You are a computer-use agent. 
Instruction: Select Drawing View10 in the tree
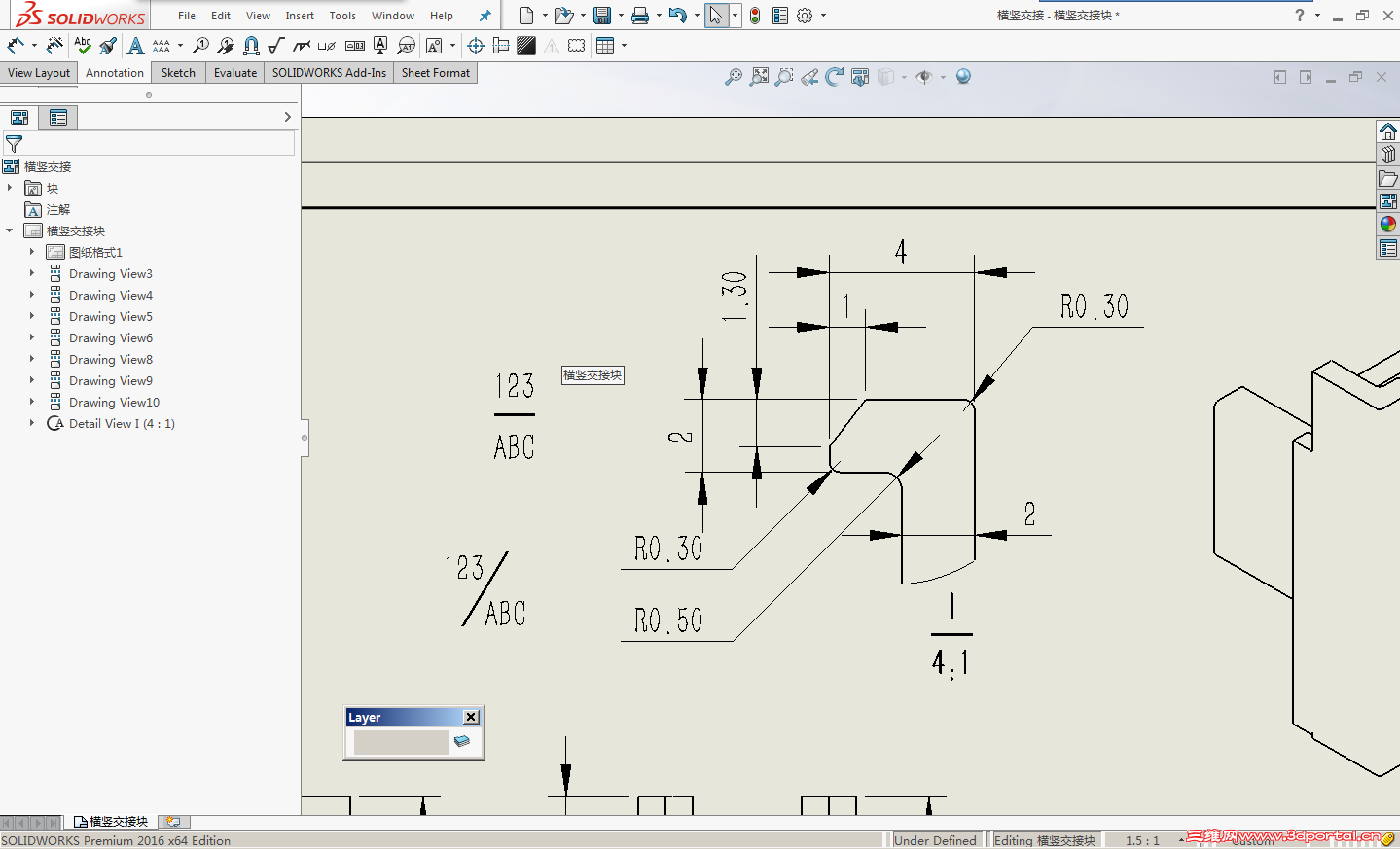[114, 403]
